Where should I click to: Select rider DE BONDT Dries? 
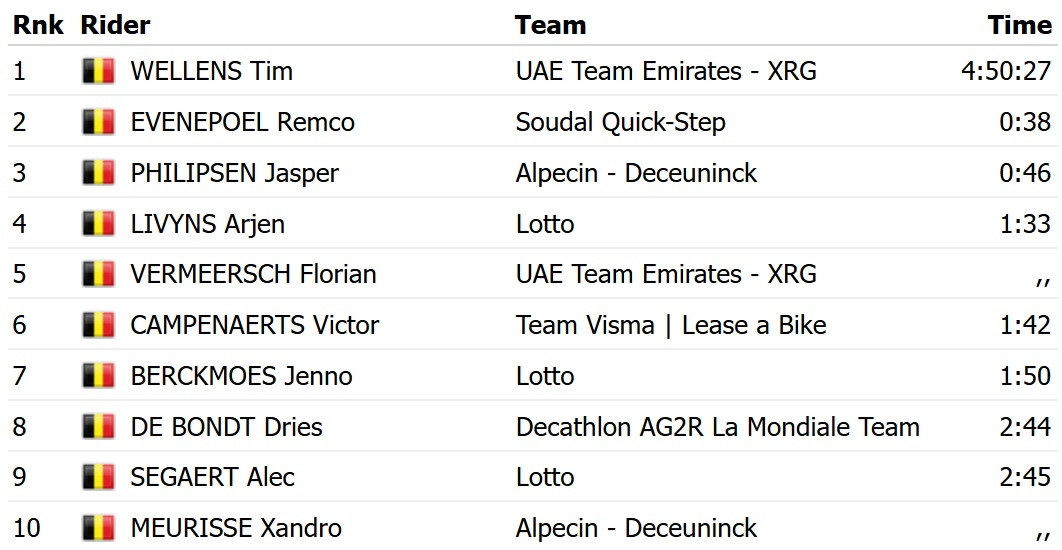226,427
